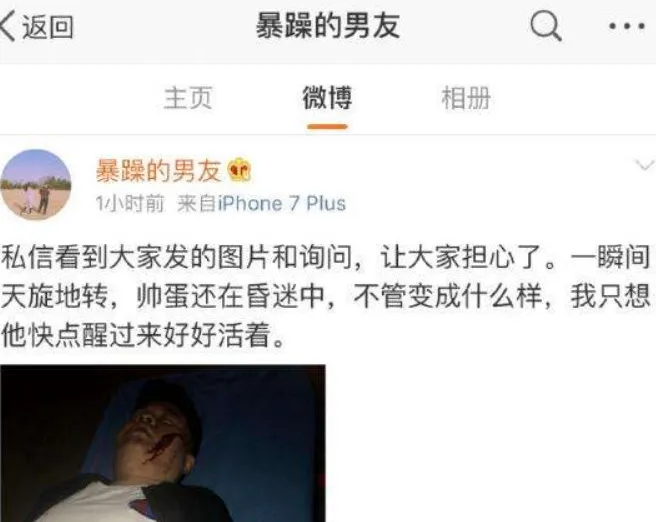Image resolution: width=656 pixels, height=522 pixels.
Task: Expand the post options chevron arrow
Action: point(644,165)
